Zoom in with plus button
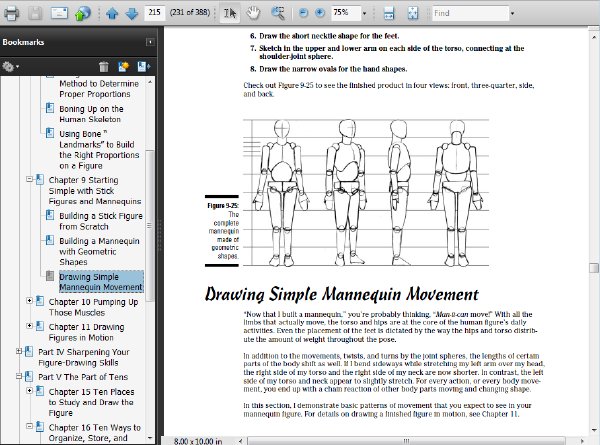 click(x=320, y=13)
